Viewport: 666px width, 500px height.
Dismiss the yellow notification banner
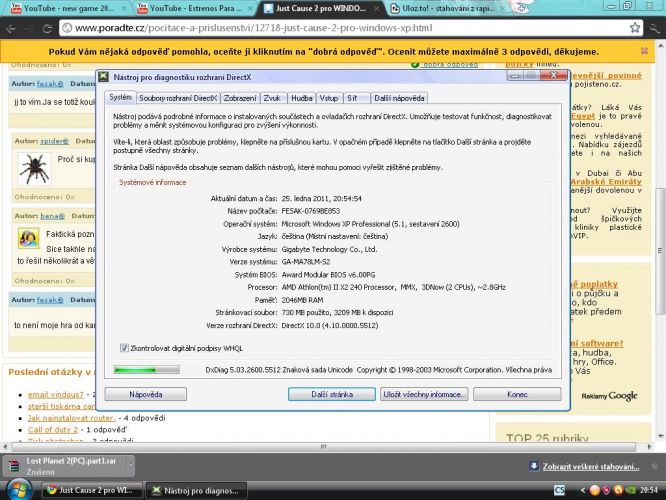[x=644, y=51]
